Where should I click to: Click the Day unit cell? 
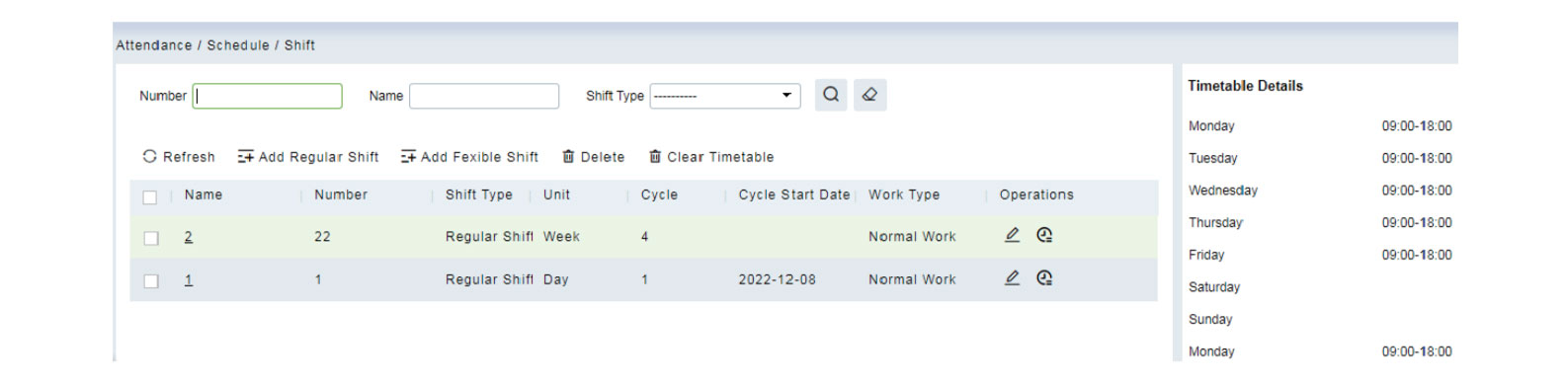555,280
